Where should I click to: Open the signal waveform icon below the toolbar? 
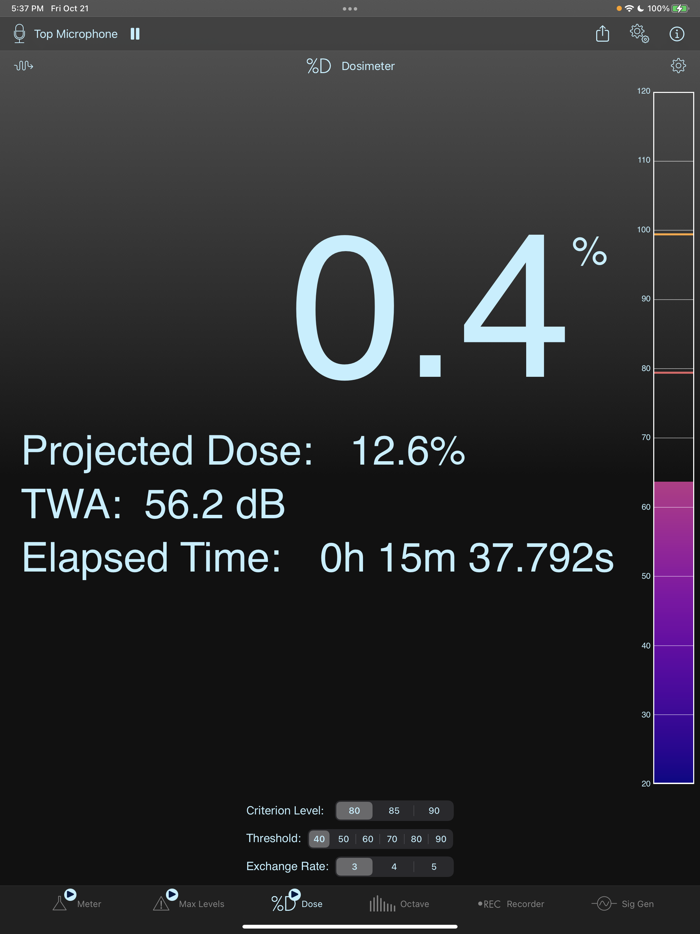pos(23,65)
